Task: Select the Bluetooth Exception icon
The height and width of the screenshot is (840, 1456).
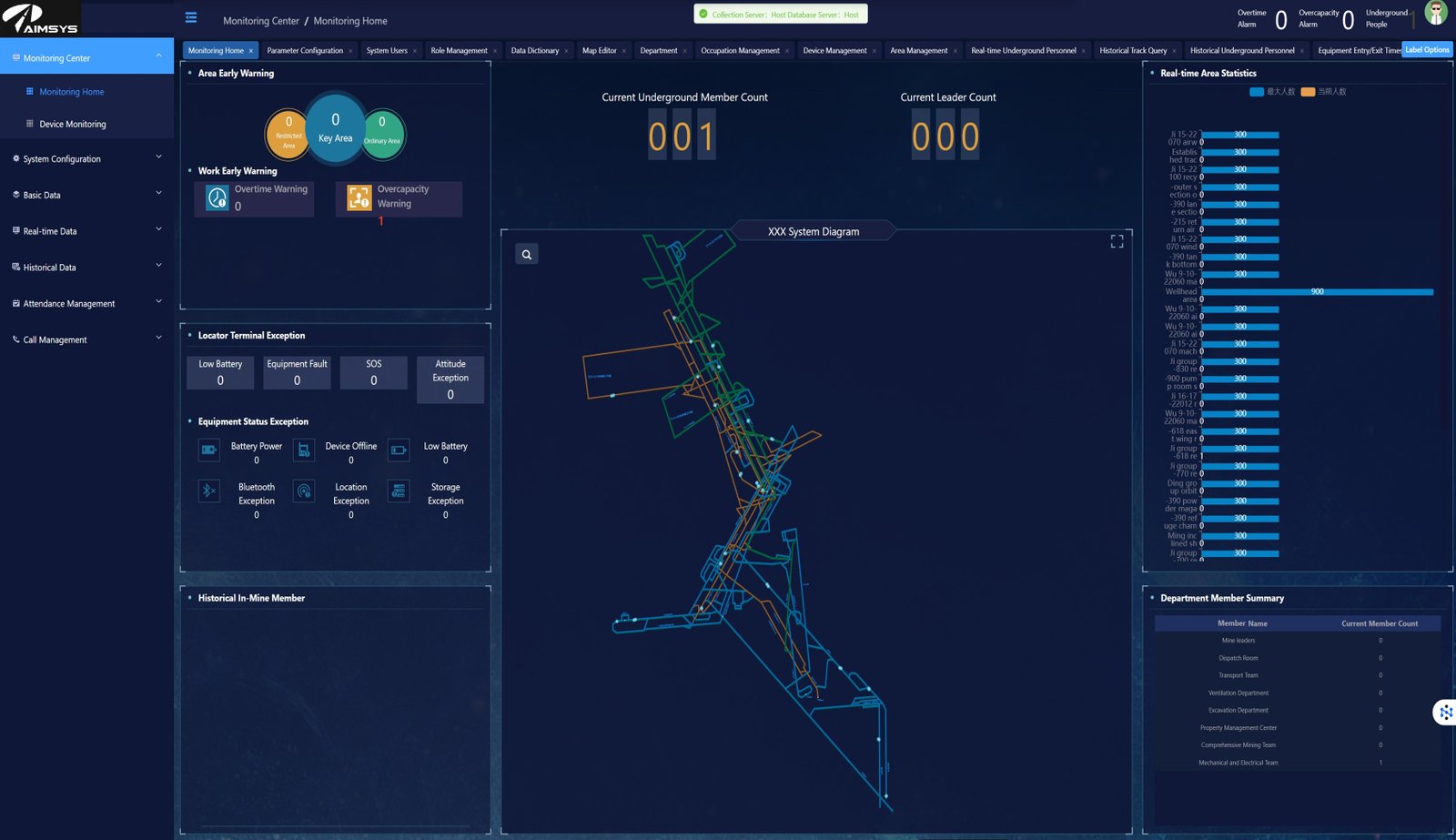Action: (x=209, y=491)
